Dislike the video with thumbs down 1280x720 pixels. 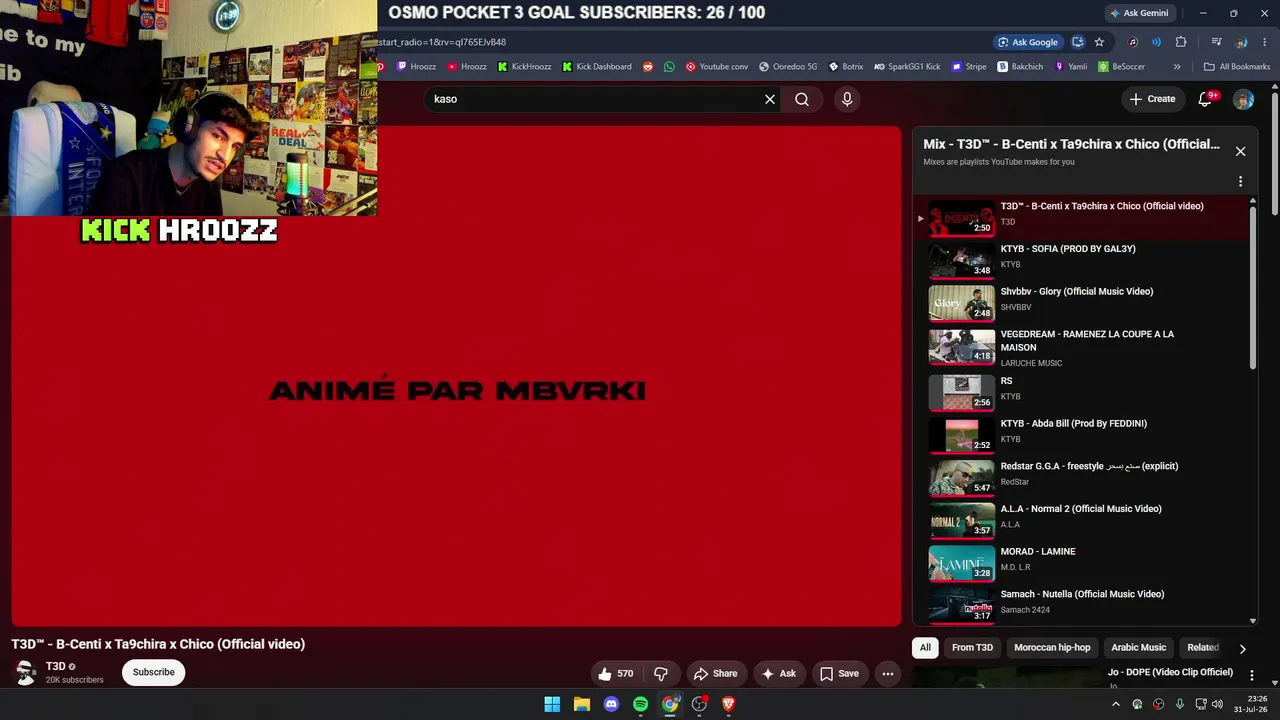tap(661, 674)
